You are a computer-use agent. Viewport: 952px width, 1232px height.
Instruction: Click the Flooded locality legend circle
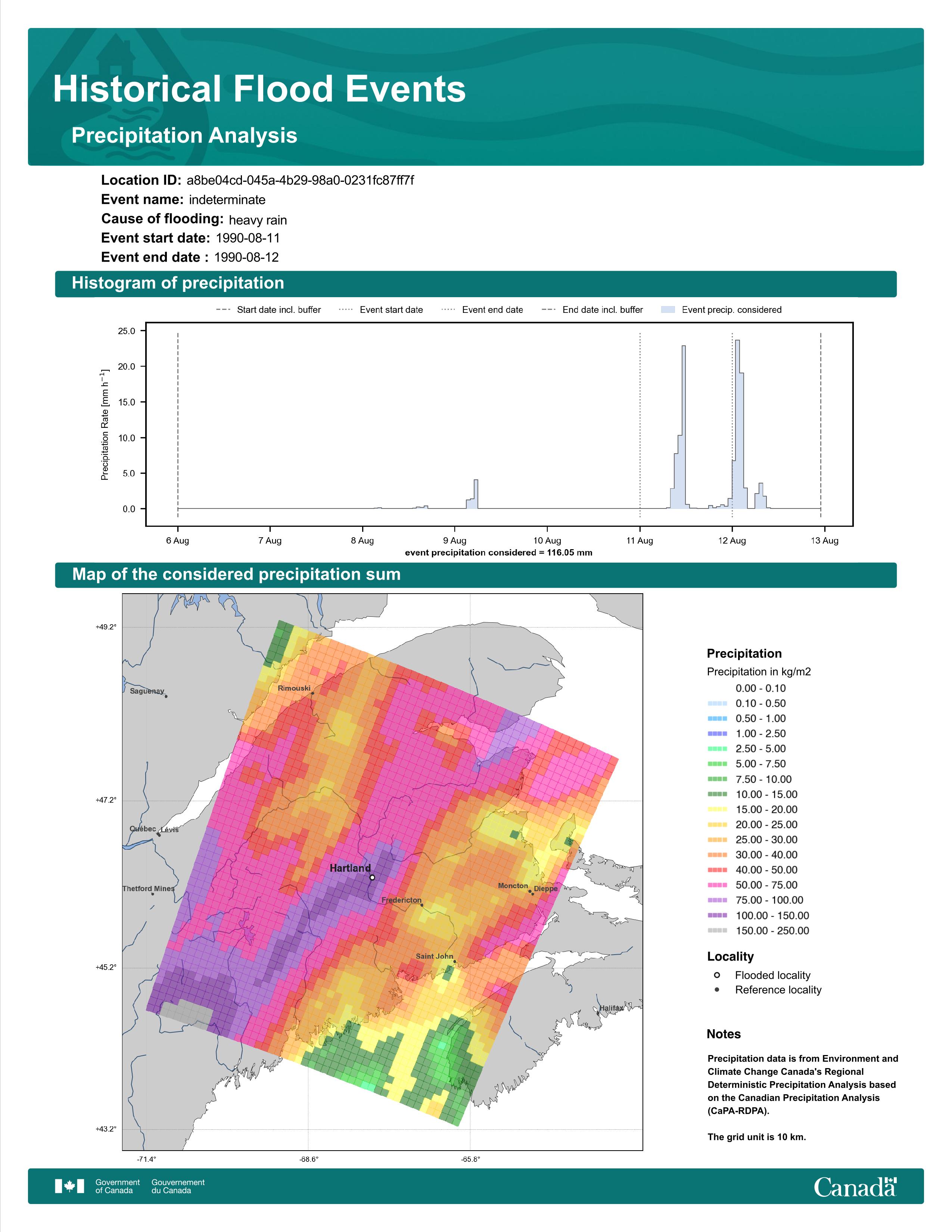click(x=717, y=975)
